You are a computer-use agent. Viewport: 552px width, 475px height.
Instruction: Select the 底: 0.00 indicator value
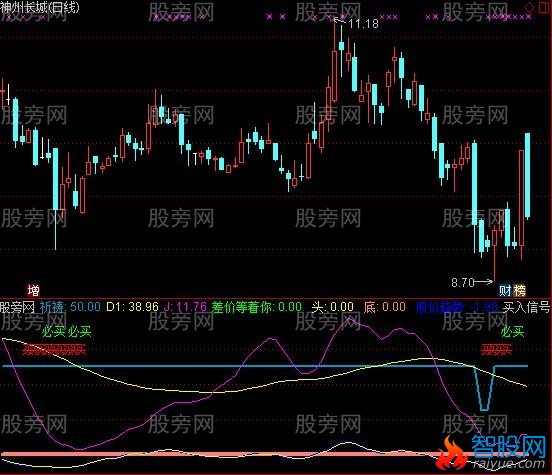[x=384, y=307]
